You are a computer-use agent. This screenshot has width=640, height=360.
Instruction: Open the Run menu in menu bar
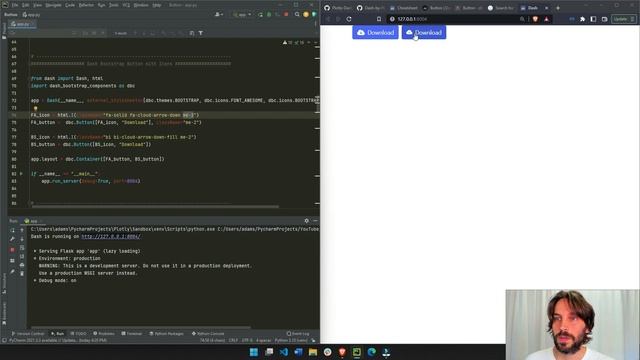click(101, 5)
